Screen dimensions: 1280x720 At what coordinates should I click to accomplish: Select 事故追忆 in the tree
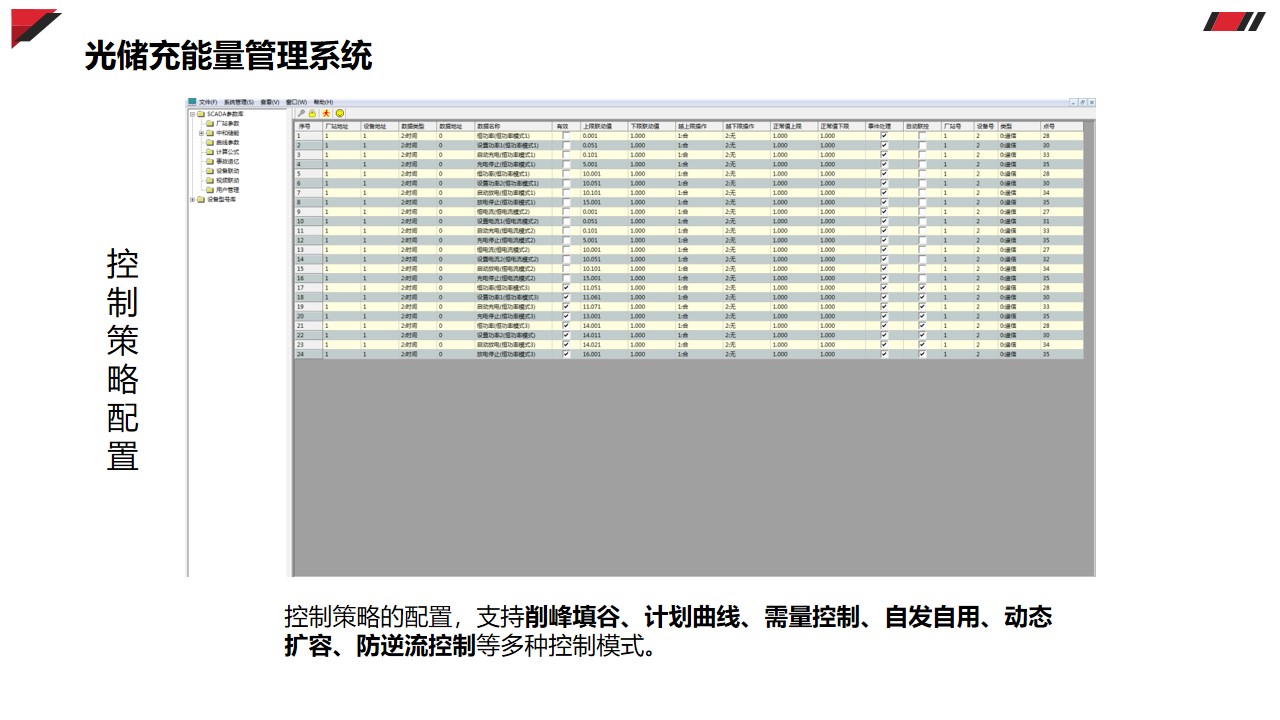tap(228, 161)
